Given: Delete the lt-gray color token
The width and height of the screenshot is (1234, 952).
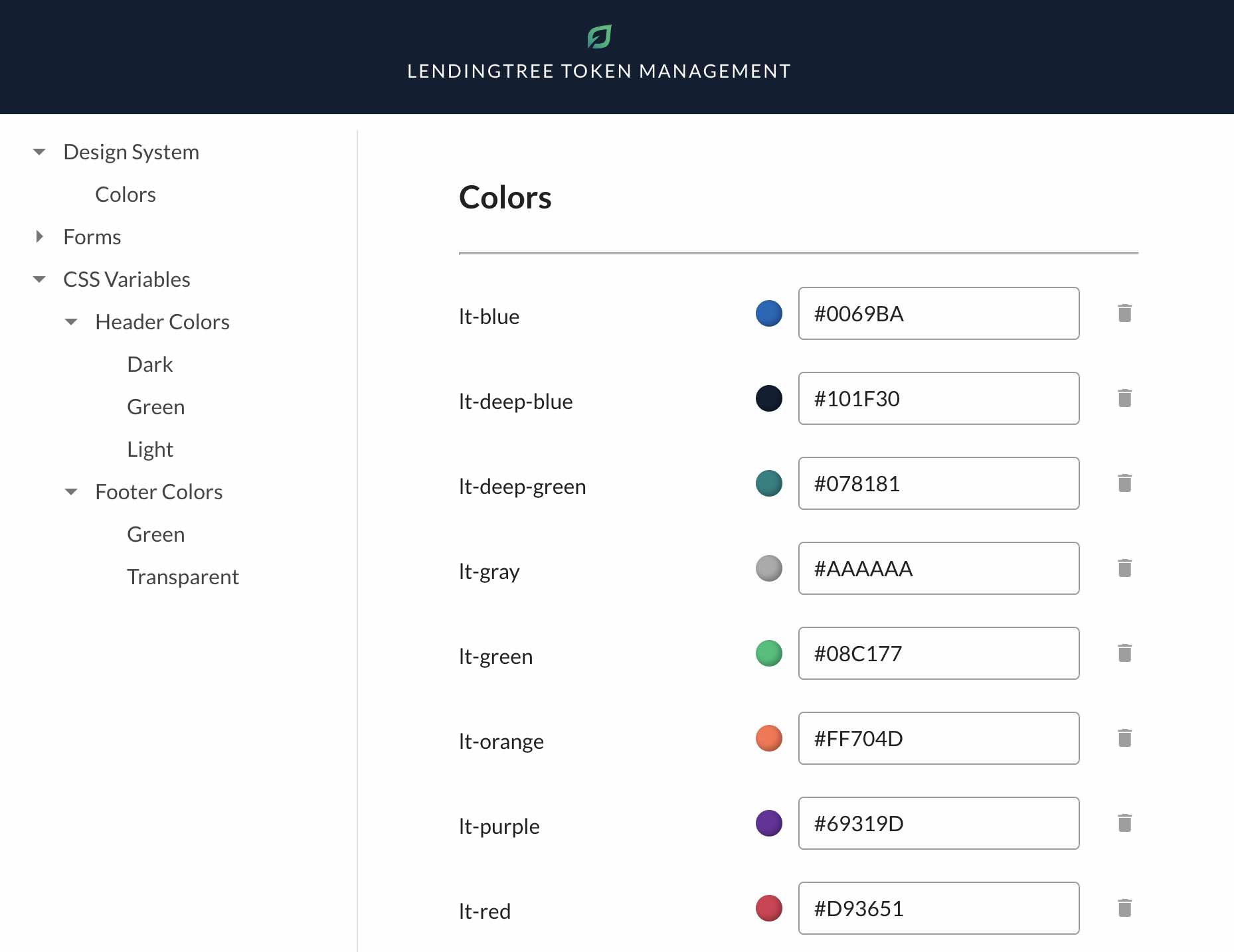Looking at the screenshot, I should [x=1125, y=568].
